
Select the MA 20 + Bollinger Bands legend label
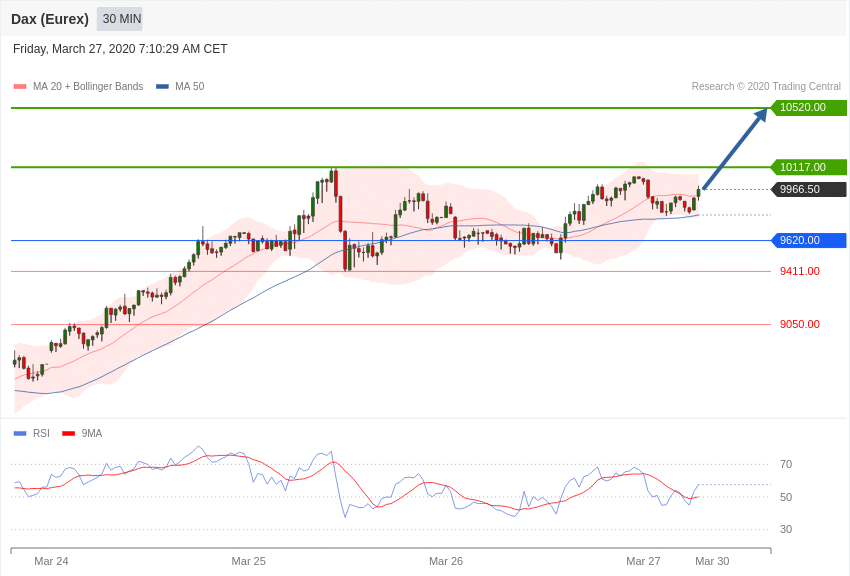[x=88, y=87]
